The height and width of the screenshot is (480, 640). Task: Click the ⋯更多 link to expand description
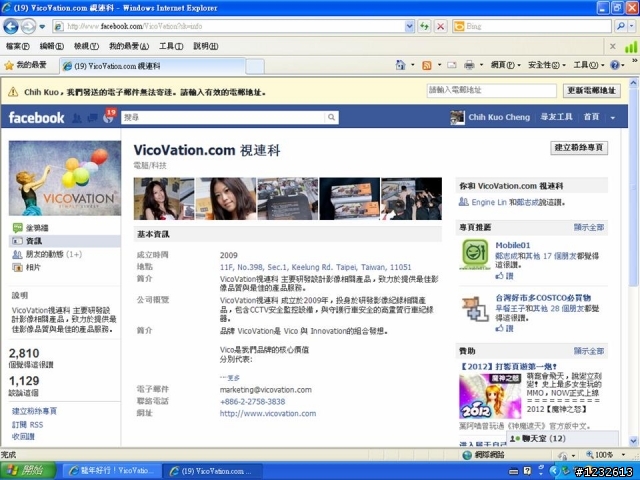point(230,378)
